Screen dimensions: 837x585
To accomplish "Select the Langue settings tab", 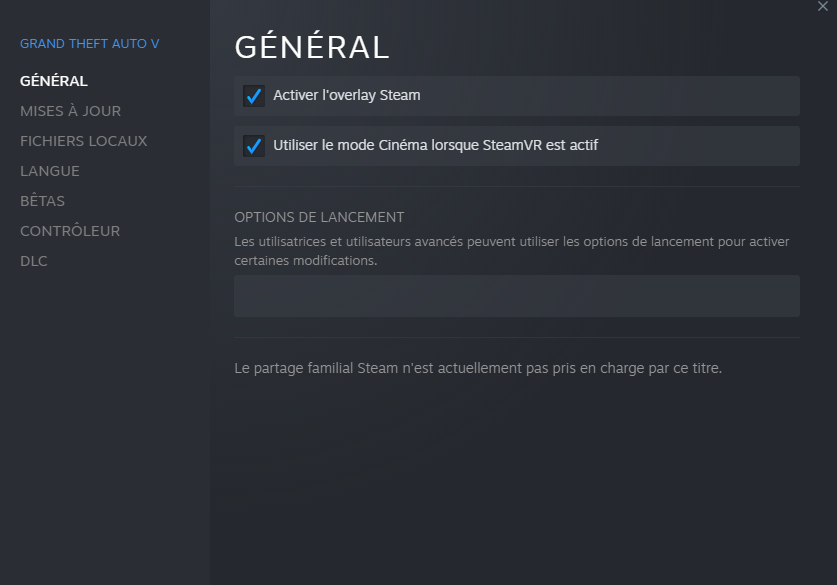I will point(50,171).
